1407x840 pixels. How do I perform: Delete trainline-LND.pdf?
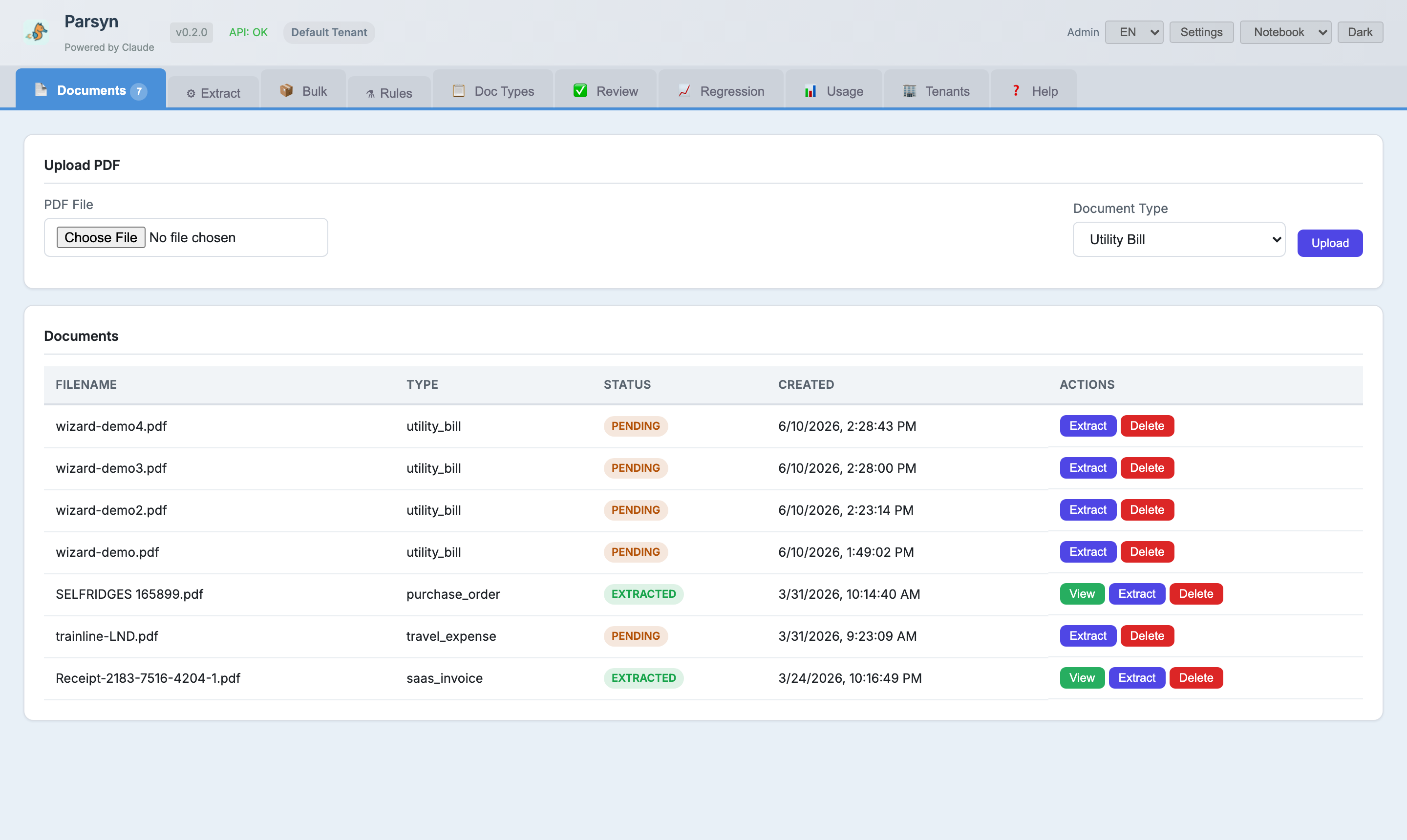pos(1147,636)
